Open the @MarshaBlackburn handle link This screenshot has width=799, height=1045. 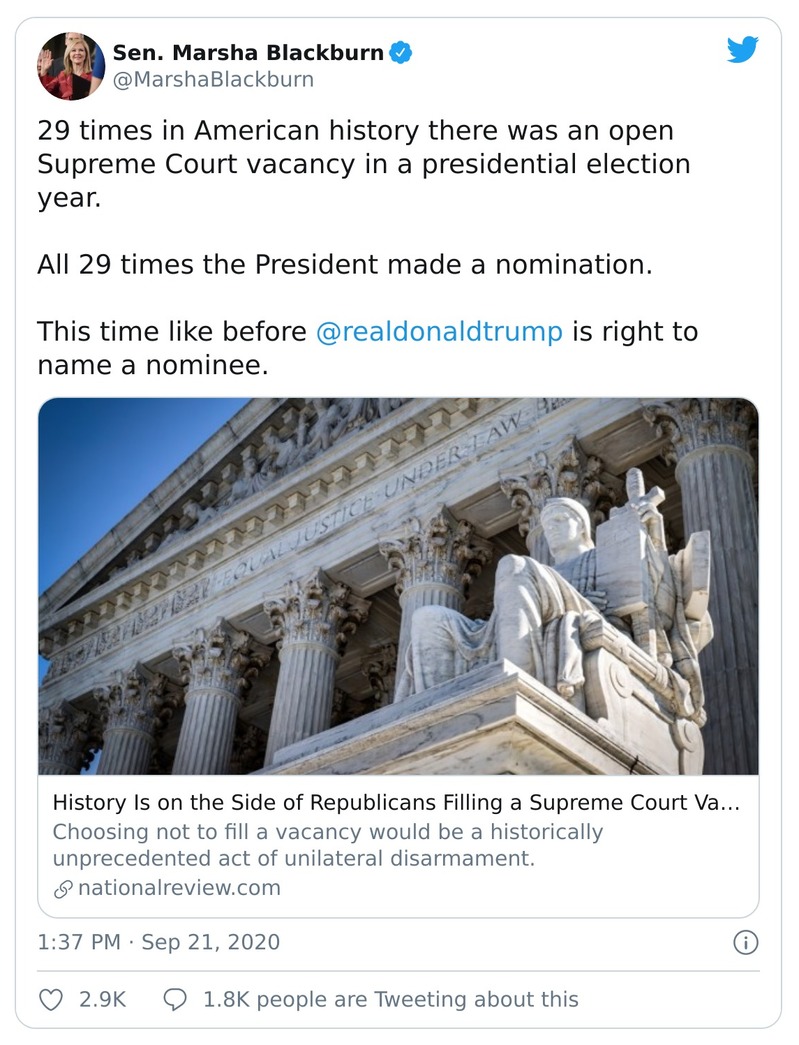[x=213, y=80]
